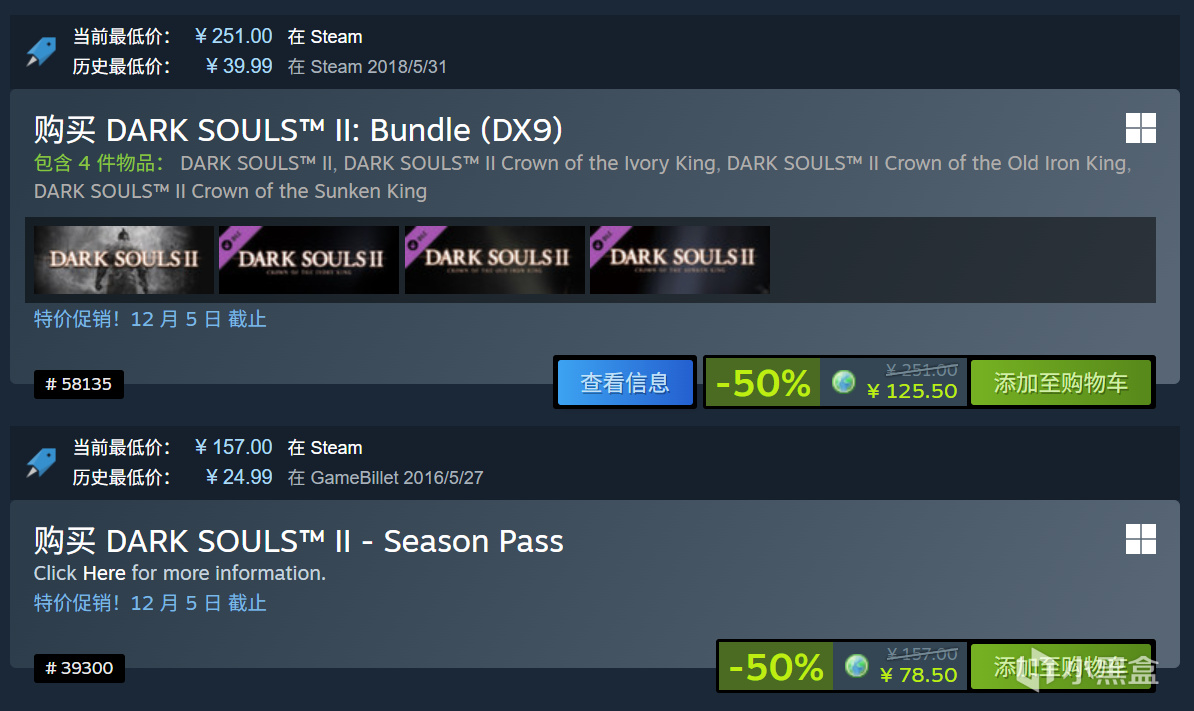The image size is (1194, 711).
Task: Click Windows platform icon for Season Pass
Action: pos(1141,539)
